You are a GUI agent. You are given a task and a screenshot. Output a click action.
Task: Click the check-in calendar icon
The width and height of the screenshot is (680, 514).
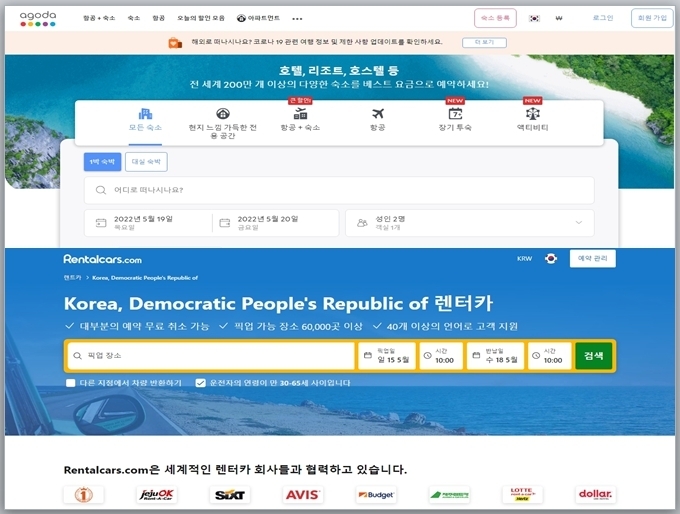click(x=101, y=223)
